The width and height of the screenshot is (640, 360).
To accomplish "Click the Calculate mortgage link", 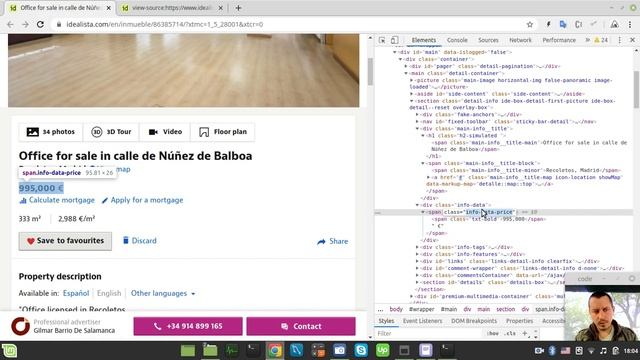I will [x=57, y=200].
